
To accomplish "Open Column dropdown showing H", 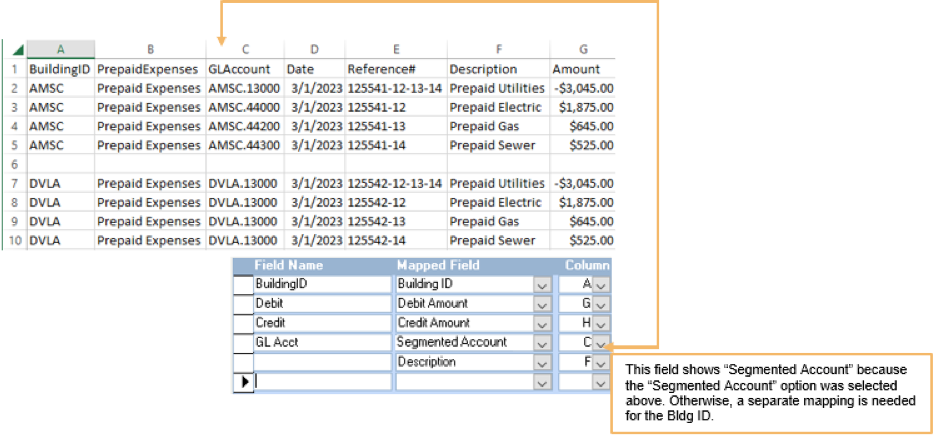I will click(x=601, y=323).
